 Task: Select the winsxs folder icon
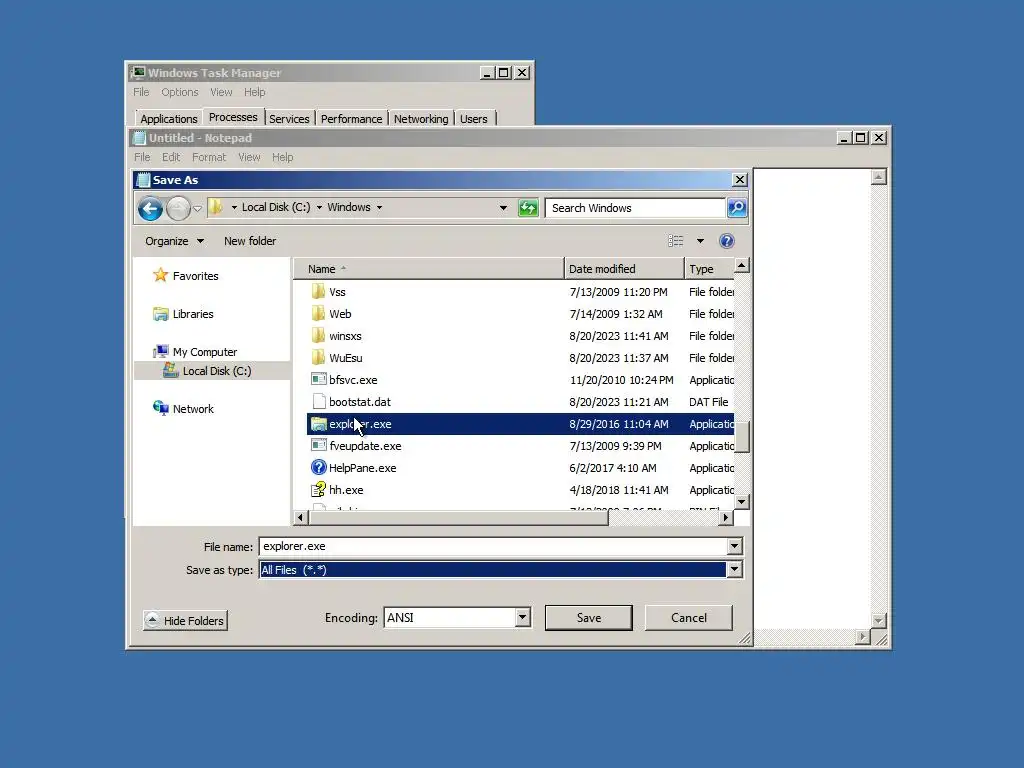pos(318,336)
